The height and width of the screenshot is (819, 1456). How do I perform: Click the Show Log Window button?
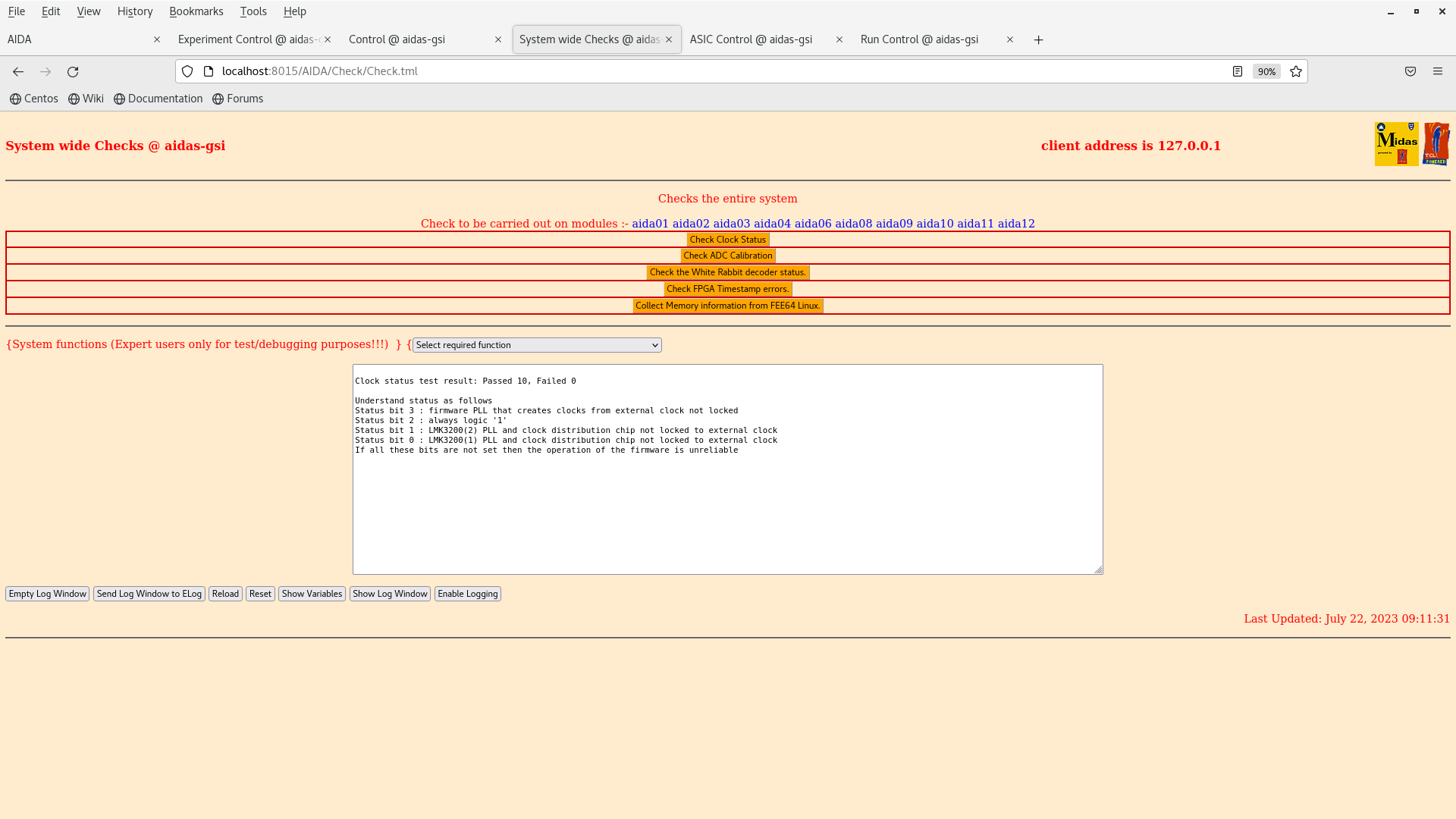click(x=390, y=594)
